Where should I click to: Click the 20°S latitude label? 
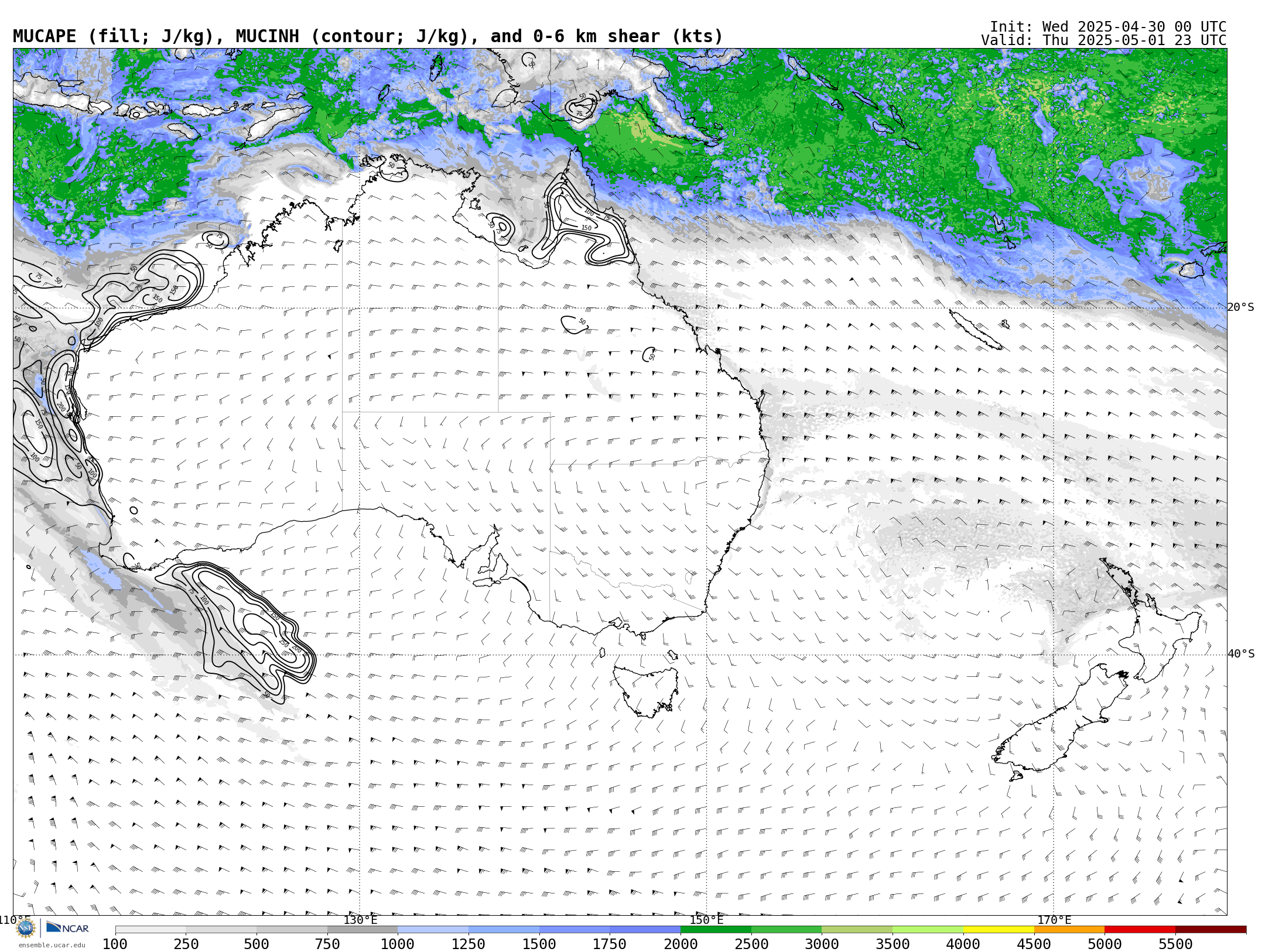(x=1240, y=307)
